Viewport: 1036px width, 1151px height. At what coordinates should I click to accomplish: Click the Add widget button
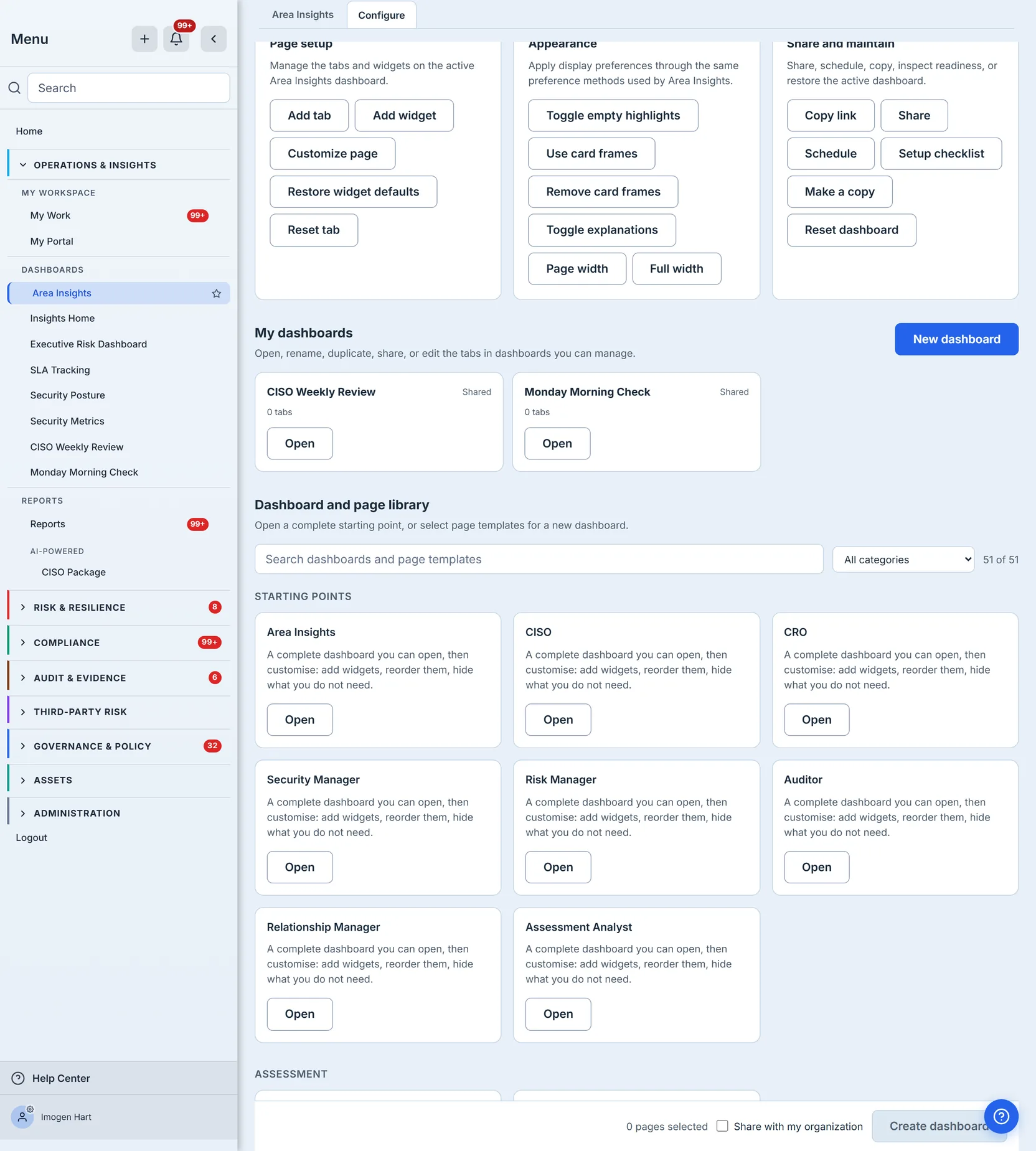pyautogui.click(x=404, y=116)
